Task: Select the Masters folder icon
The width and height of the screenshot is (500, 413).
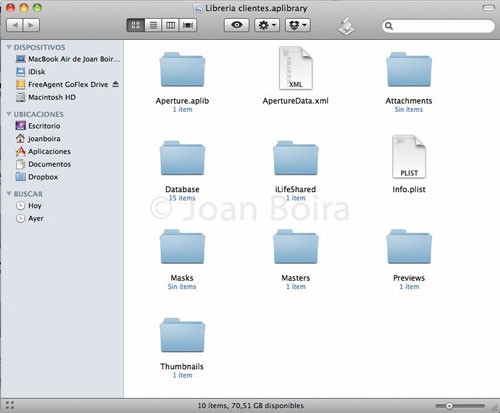Action: [x=296, y=247]
